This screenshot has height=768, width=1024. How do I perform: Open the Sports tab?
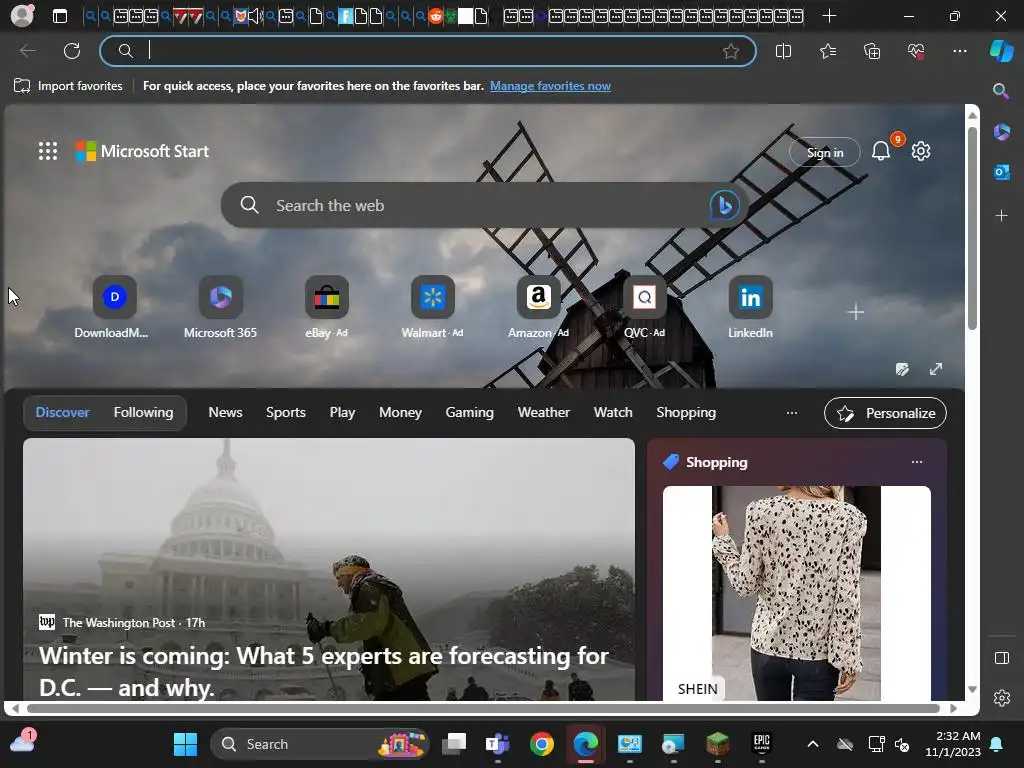click(x=285, y=413)
